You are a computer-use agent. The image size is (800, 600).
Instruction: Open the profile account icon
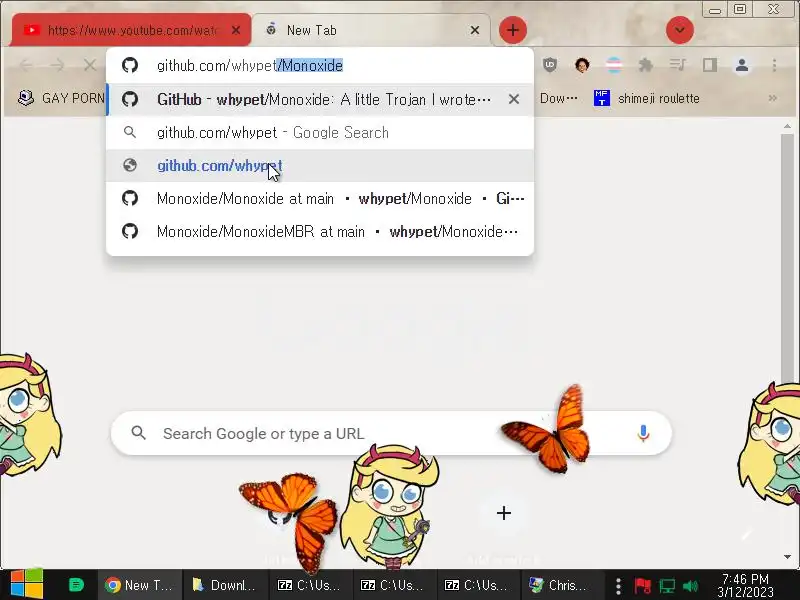[x=742, y=65]
